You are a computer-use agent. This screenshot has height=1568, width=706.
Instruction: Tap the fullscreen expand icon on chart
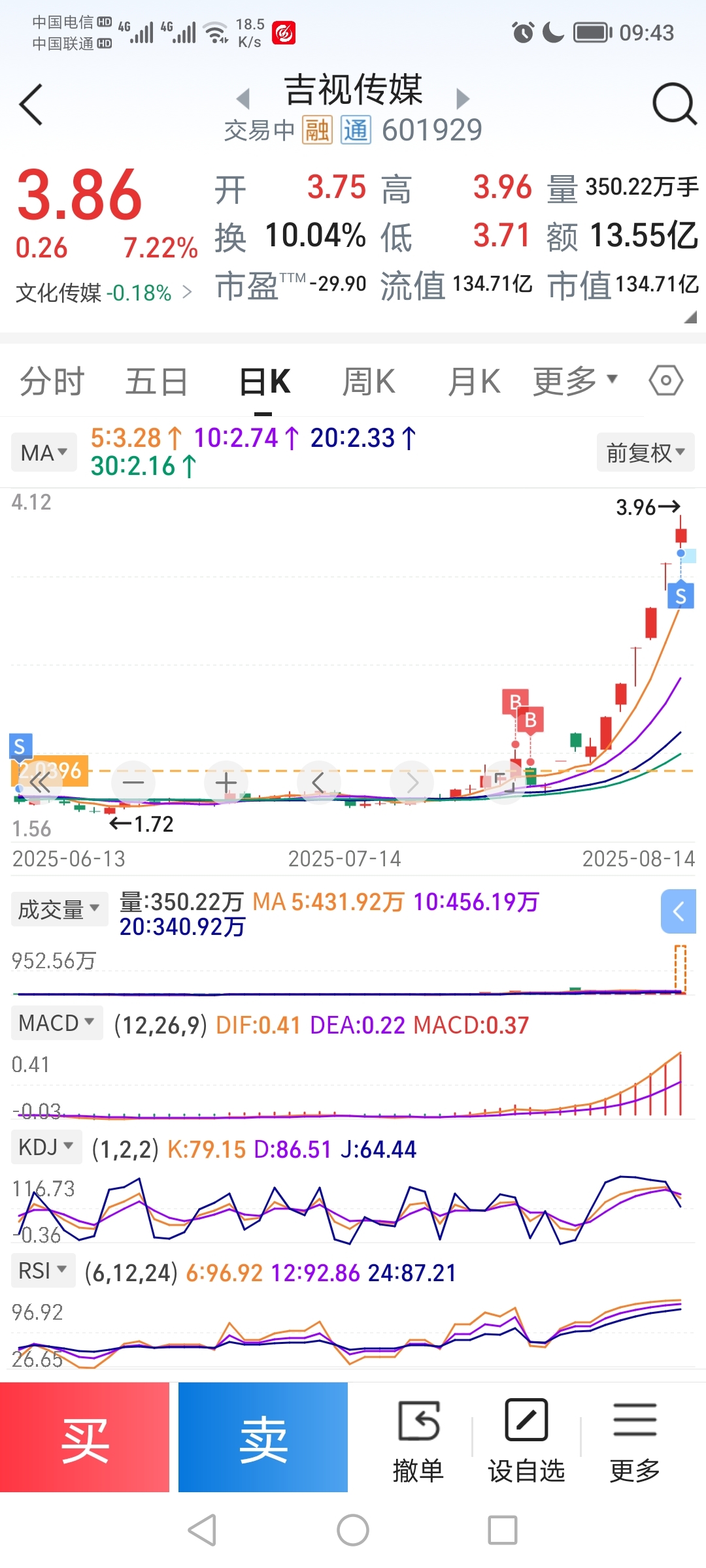coord(503,782)
